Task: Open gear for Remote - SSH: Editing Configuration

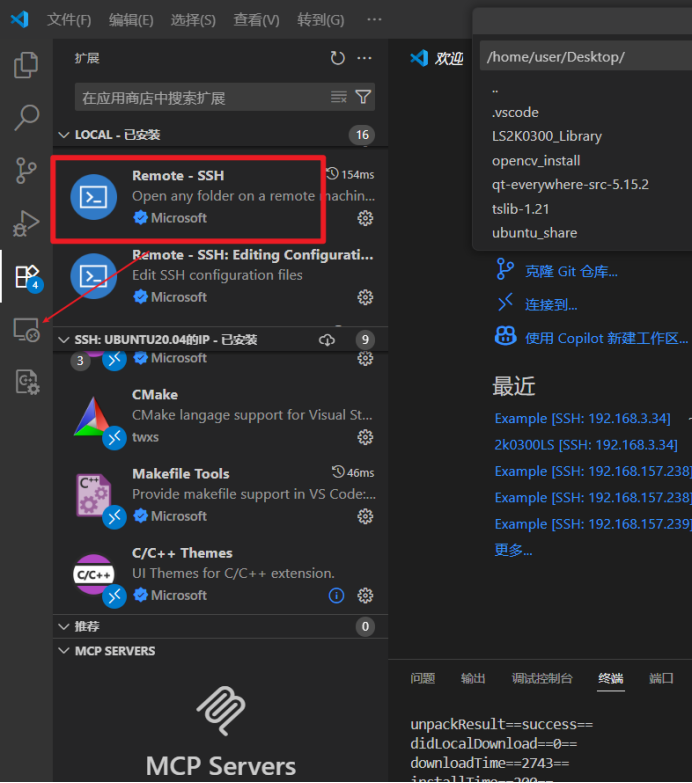Action: point(365,298)
